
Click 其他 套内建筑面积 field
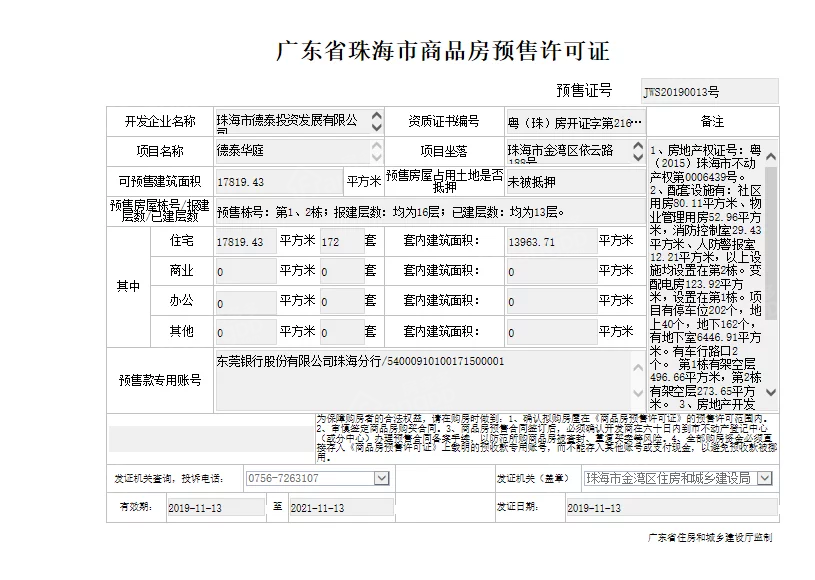[x=551, y=332]
